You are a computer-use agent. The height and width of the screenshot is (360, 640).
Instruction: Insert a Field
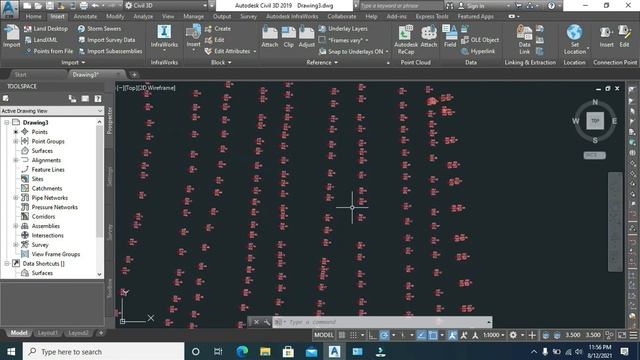coord(450,37)
